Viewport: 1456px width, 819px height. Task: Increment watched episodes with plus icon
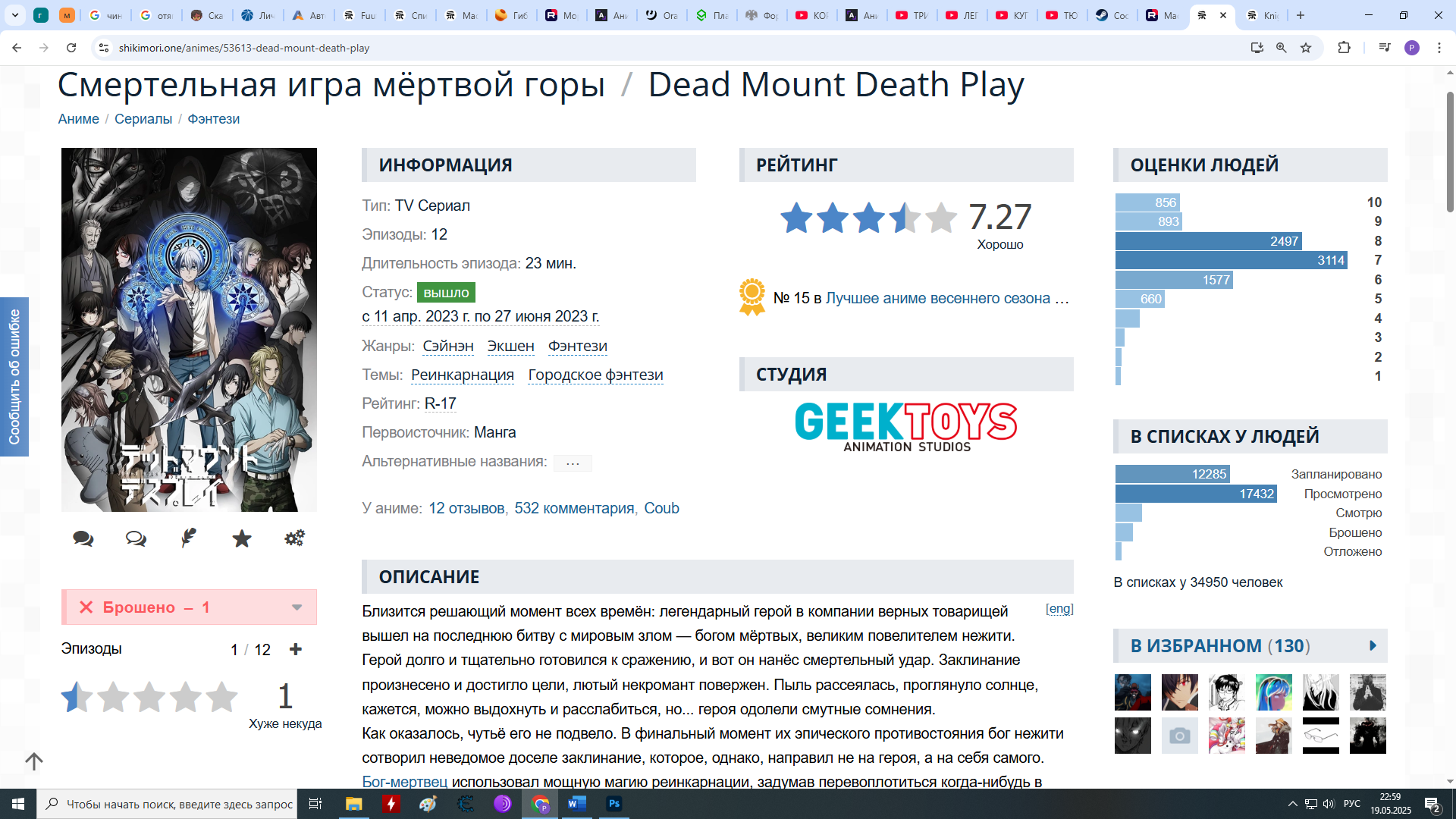click(296, 649)
